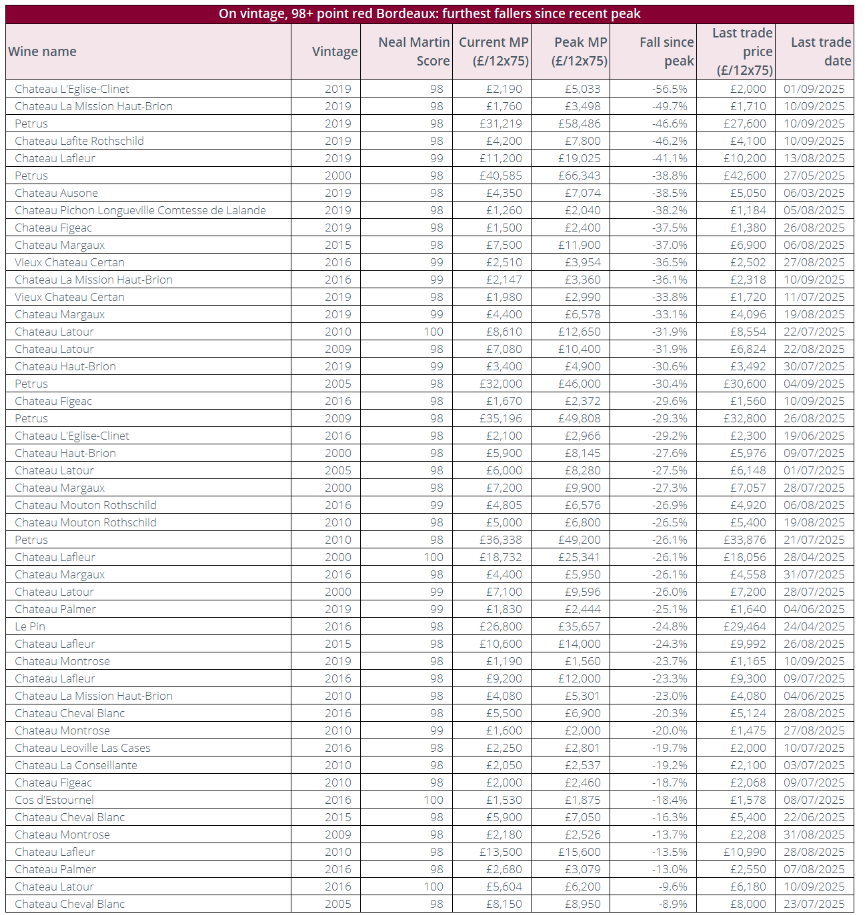
Task: Select the £11,200 current price for Lafleur 2019
Action: 501,158
